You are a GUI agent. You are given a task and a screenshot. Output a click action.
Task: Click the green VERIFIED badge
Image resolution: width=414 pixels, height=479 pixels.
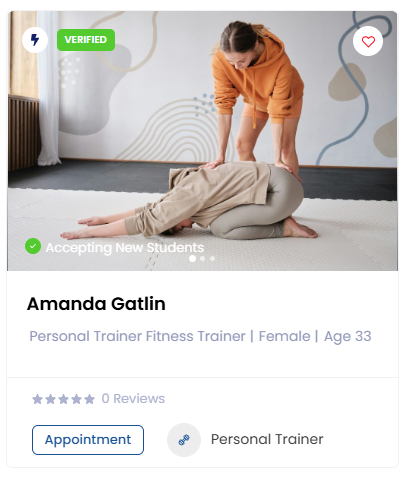86,40
